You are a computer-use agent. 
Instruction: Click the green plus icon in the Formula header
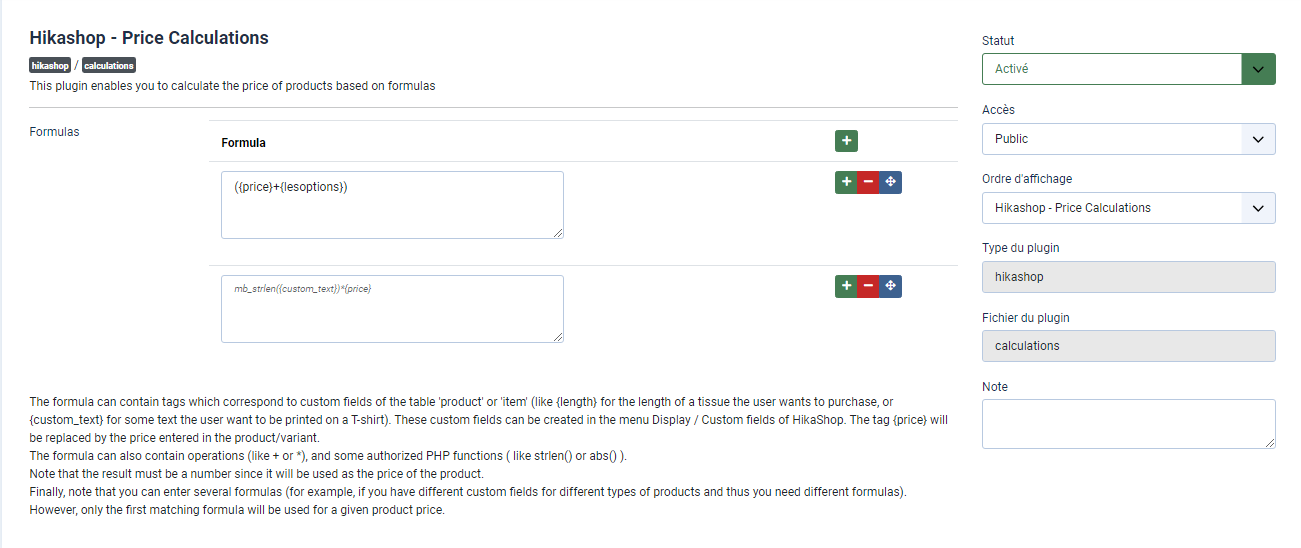pyautogui.click(x=846, y=142)
